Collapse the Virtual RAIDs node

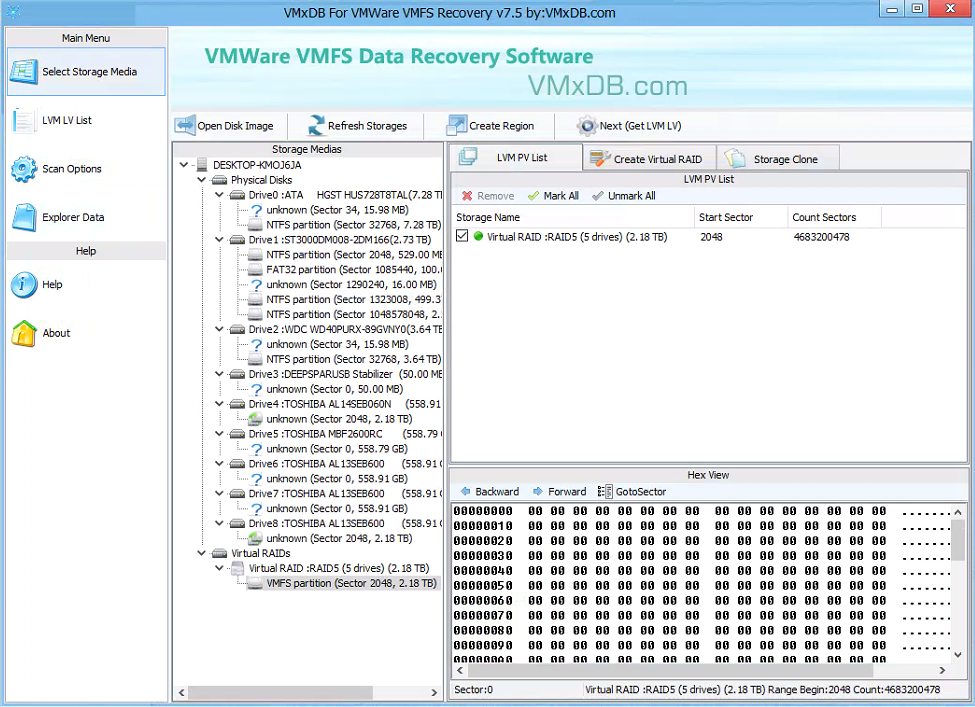[x=201, y=553]
